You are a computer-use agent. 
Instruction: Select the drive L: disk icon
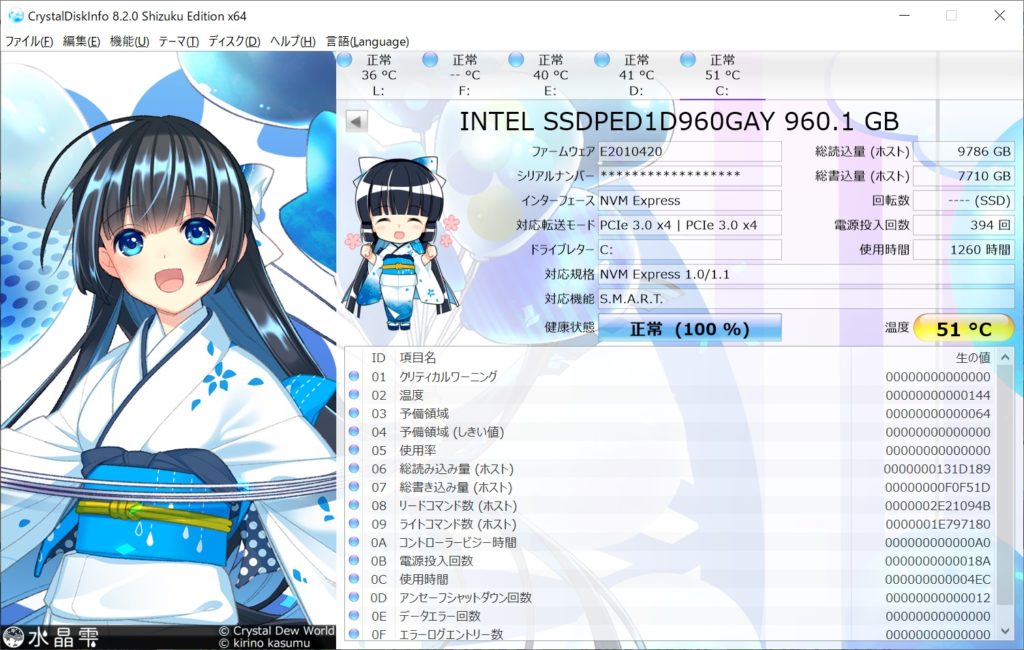click(x=346, y=60)
